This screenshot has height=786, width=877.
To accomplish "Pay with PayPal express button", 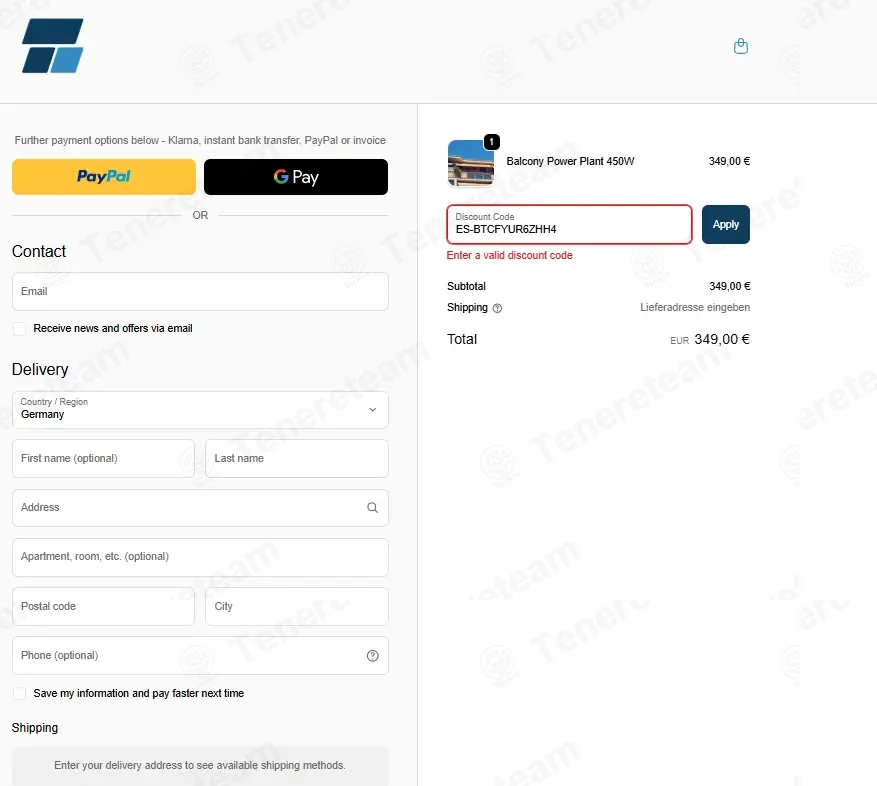I will point(104,177).
